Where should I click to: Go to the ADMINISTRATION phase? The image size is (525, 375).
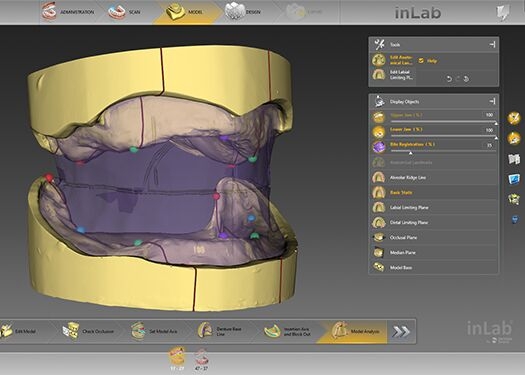point(68,11)
